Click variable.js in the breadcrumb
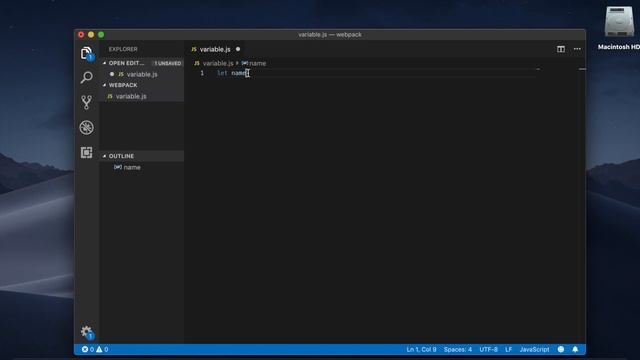 click(x=218, y=63)
